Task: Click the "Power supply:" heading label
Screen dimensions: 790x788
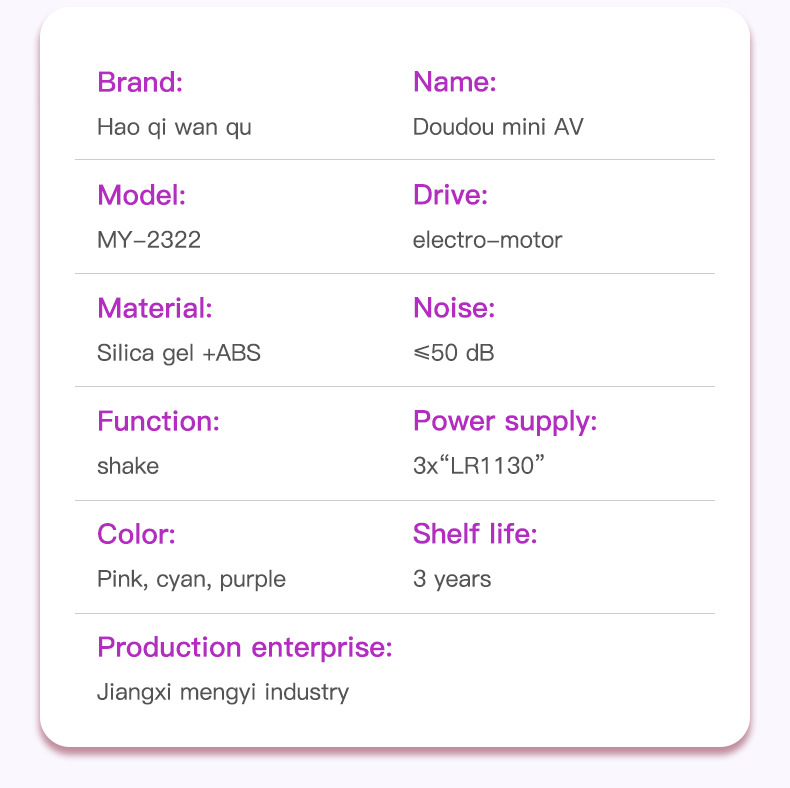Action: (x=504, y=421)
